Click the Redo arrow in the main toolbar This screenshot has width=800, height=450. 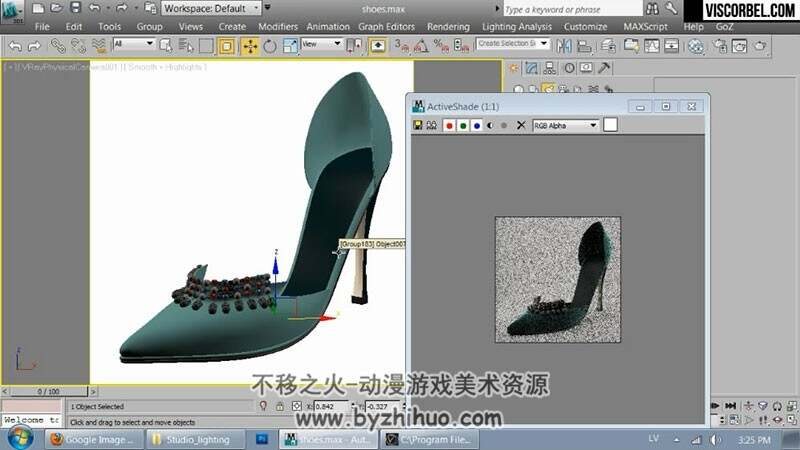coord(34,46)
